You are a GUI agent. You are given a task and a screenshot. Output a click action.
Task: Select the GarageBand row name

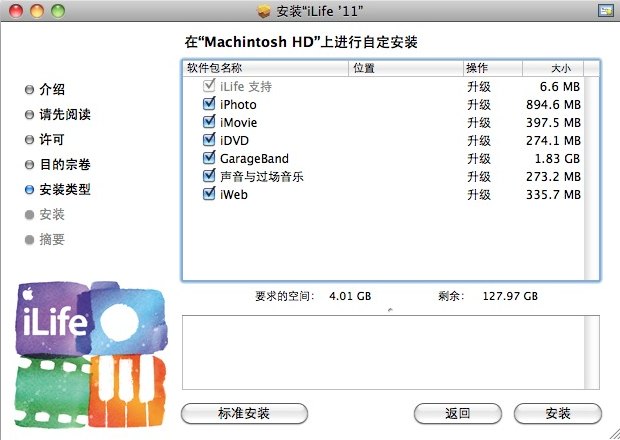[254, 159]
